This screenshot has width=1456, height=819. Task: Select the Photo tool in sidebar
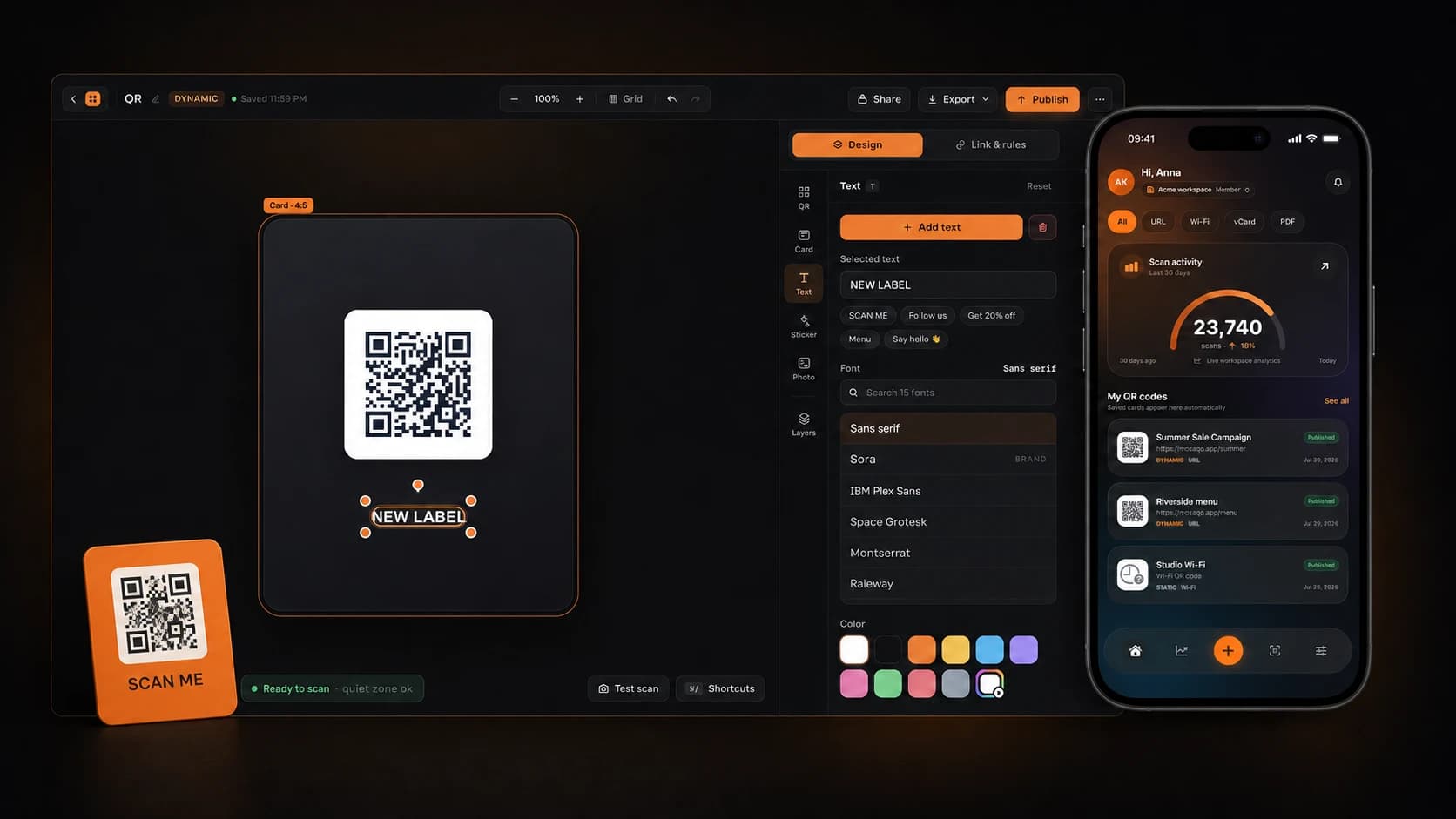pos(804,369)
